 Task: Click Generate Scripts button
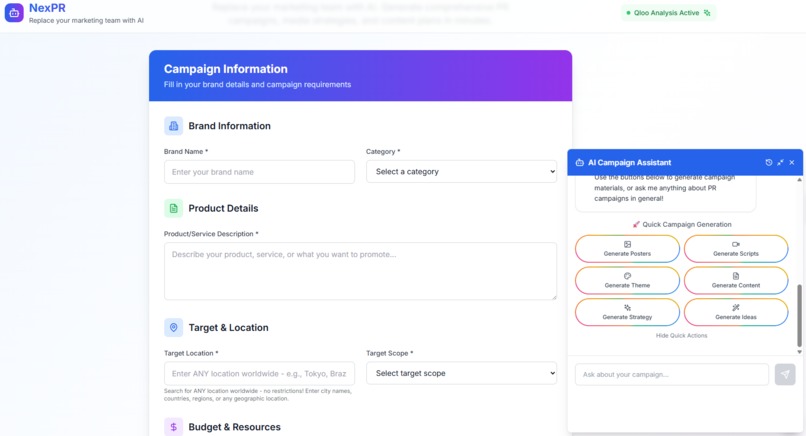point(736,249)
